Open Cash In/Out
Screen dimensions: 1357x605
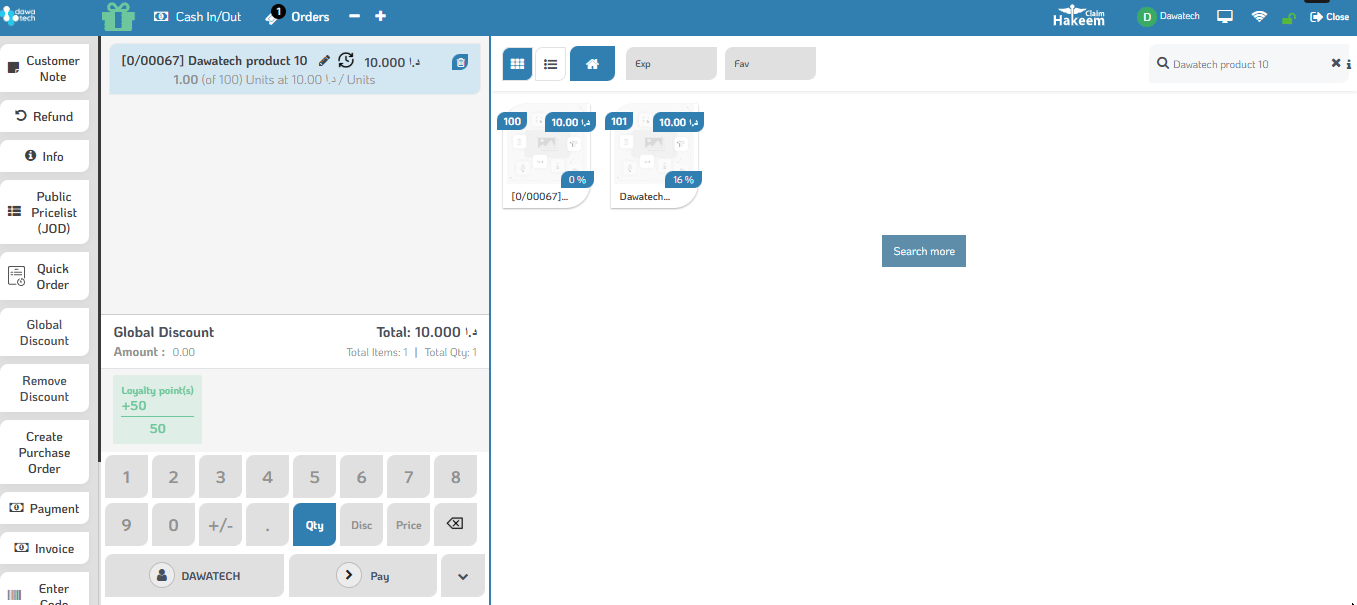[x=197, y=17]
